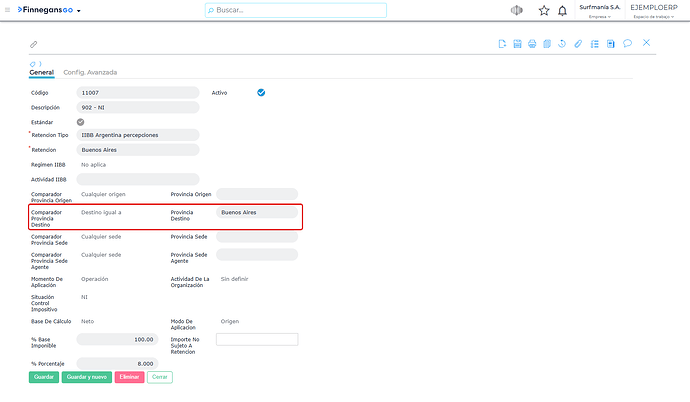Click the save disk icon in toolbar
690x402 pixels.
tap(517, 44)
